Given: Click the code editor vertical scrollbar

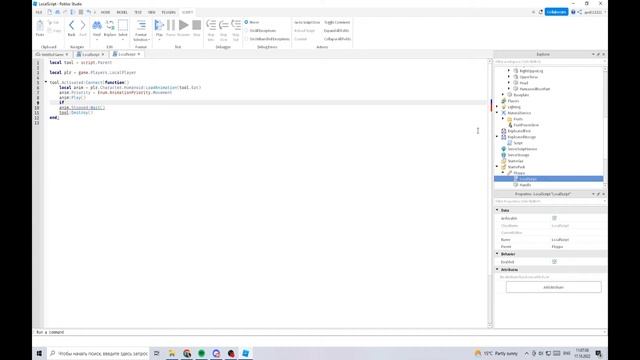Looking at the screenshot, I should pyautogui.click(x=490, y=193).
